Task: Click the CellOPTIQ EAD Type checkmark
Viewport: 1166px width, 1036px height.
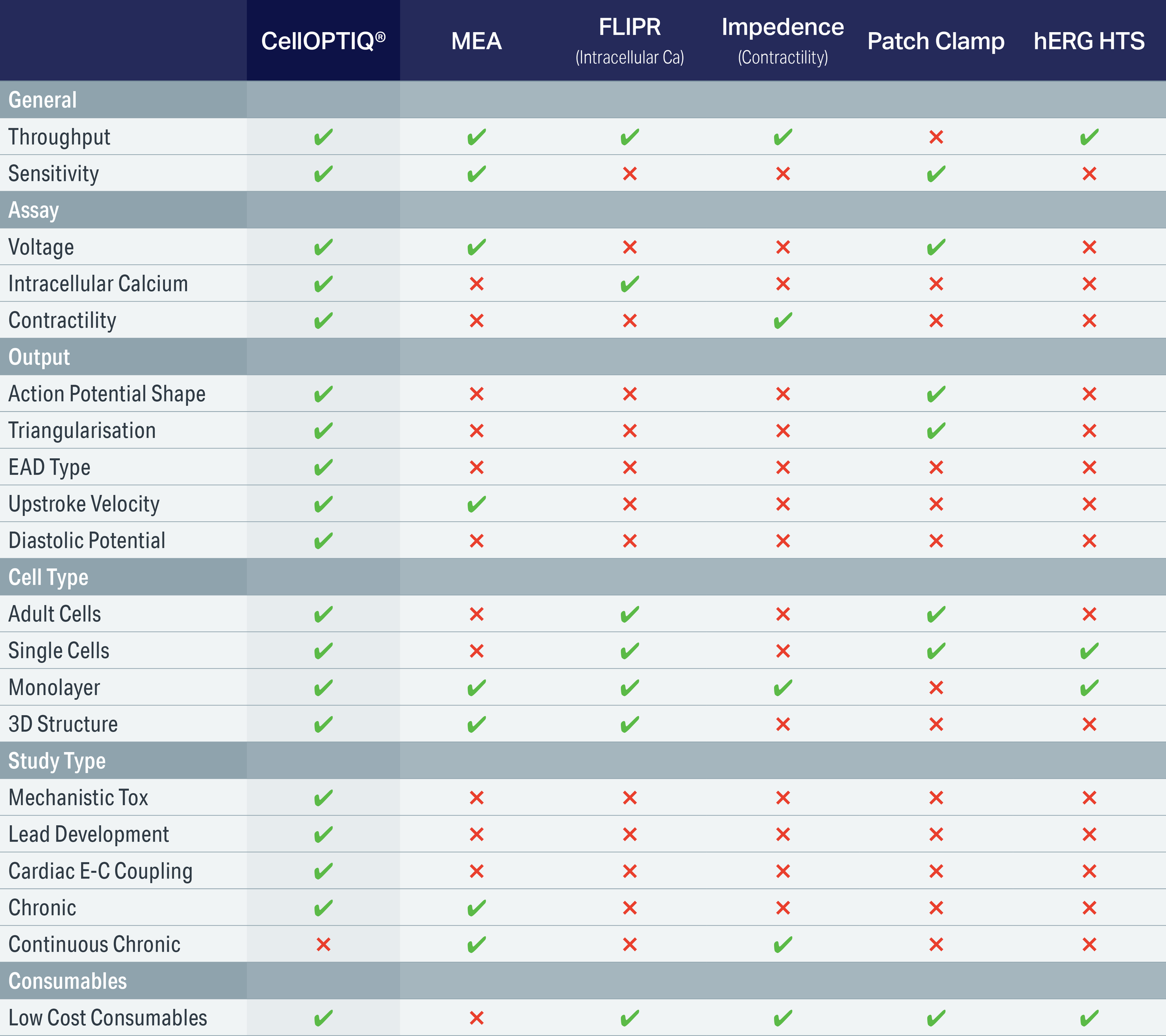Action: [323, 467]
